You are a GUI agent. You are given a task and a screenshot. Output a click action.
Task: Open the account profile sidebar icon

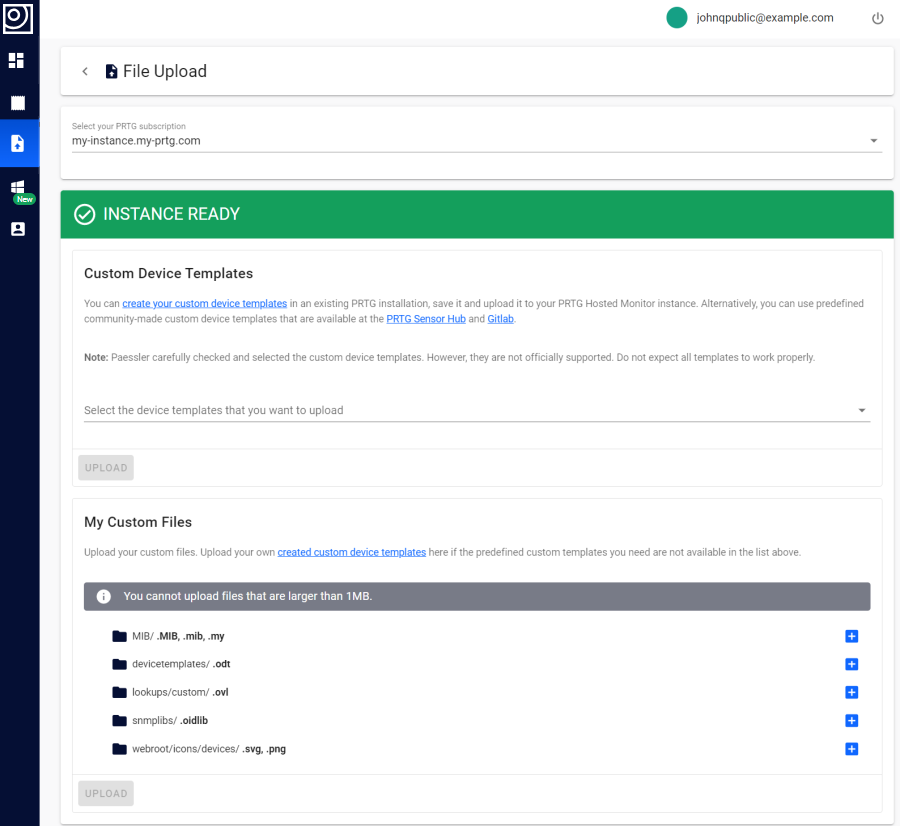(17, 229)
